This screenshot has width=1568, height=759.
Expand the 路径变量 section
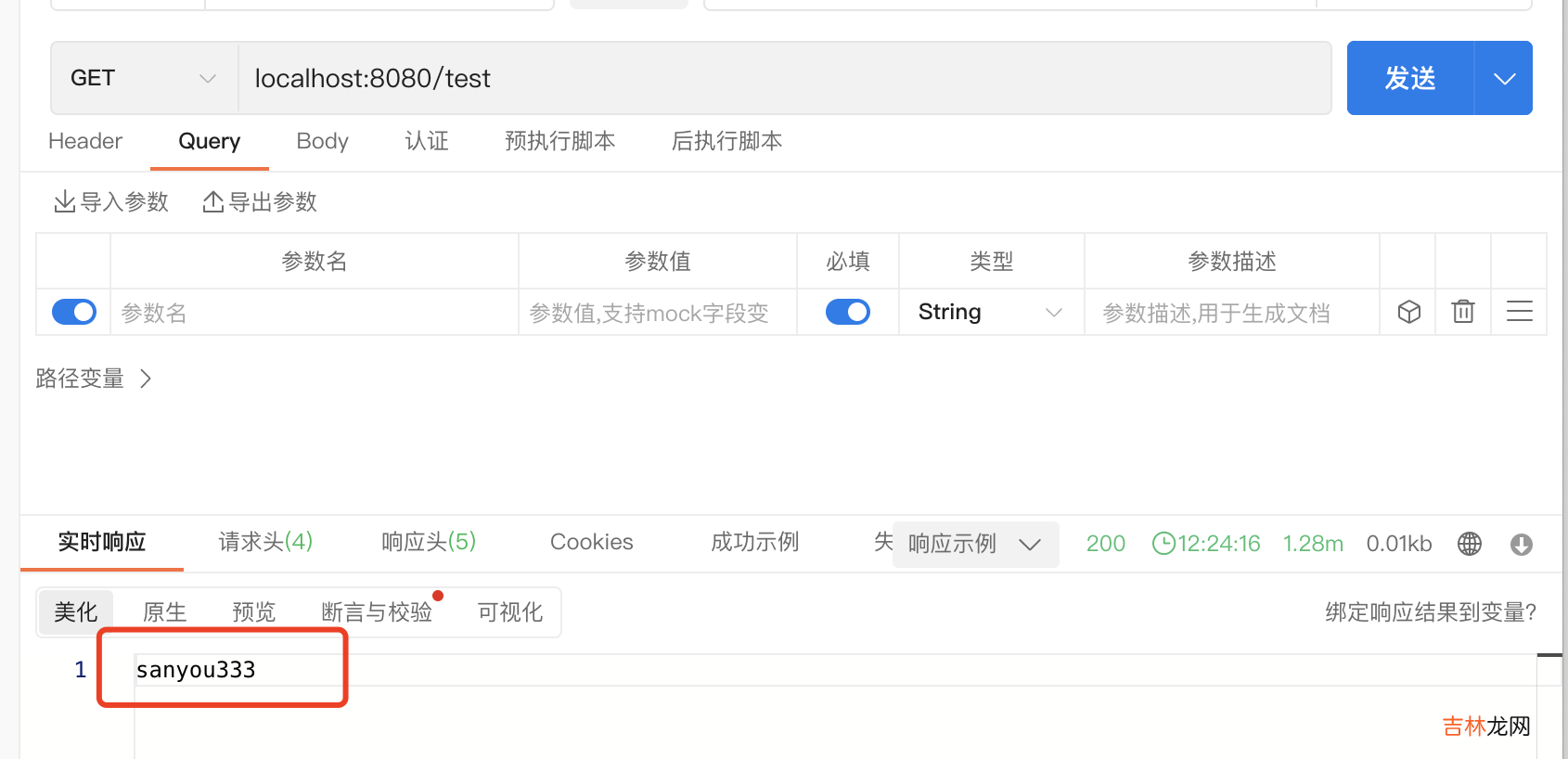point(93,379)
